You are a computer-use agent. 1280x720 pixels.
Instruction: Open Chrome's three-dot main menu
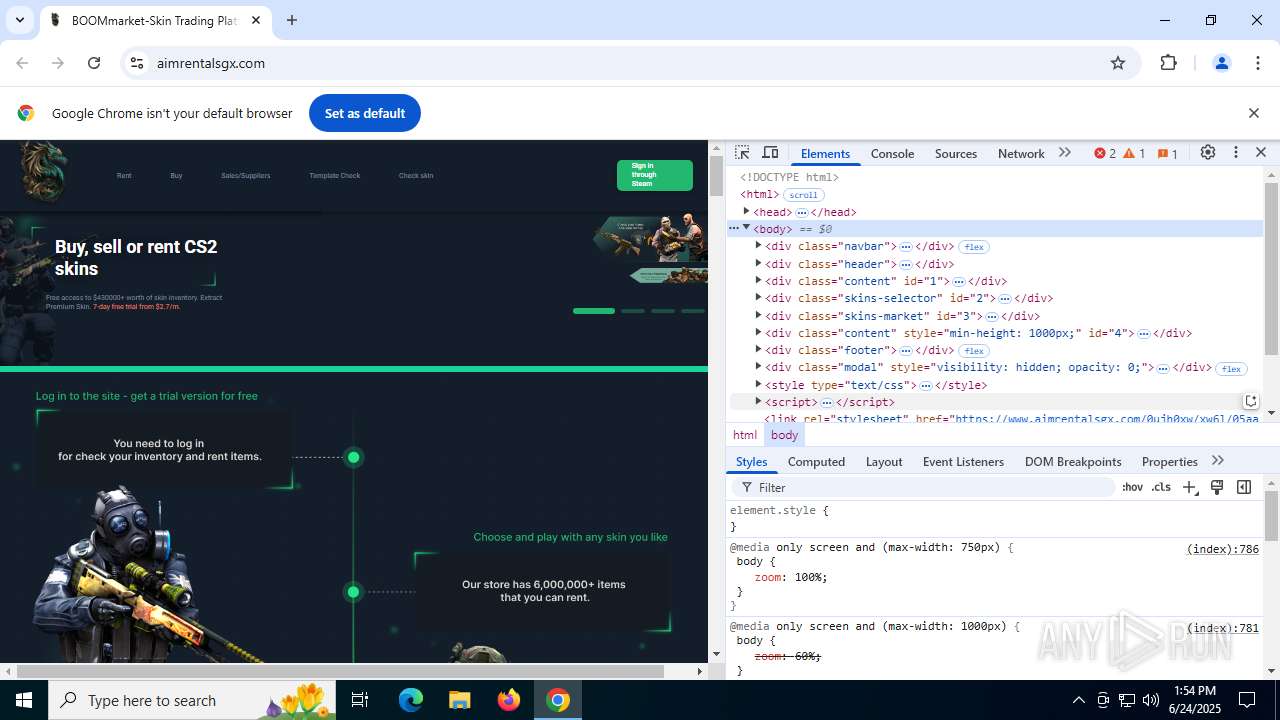[1258, 63]
